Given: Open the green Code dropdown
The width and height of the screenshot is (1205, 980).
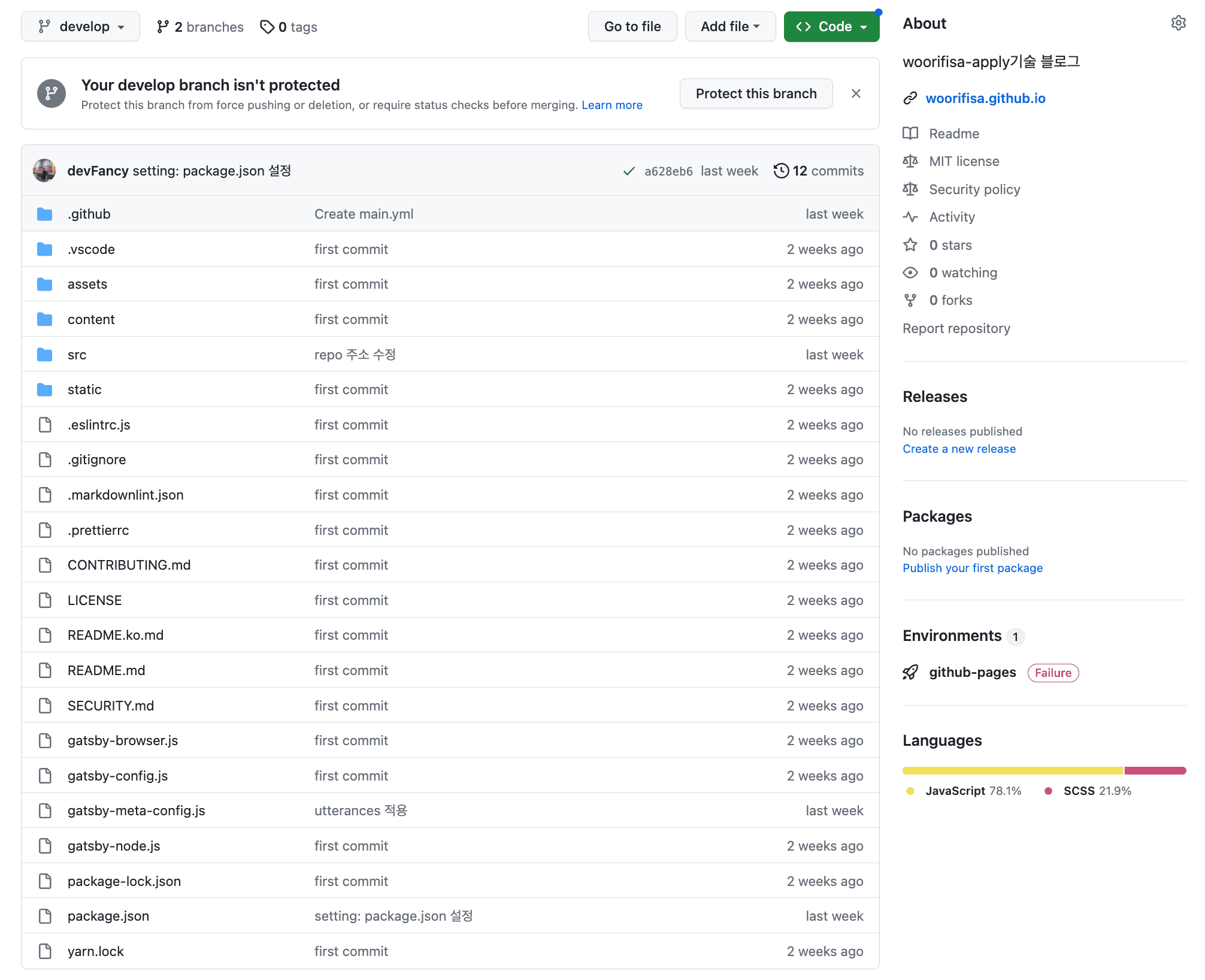Looking at the screenshot, I should click(831, 27).
